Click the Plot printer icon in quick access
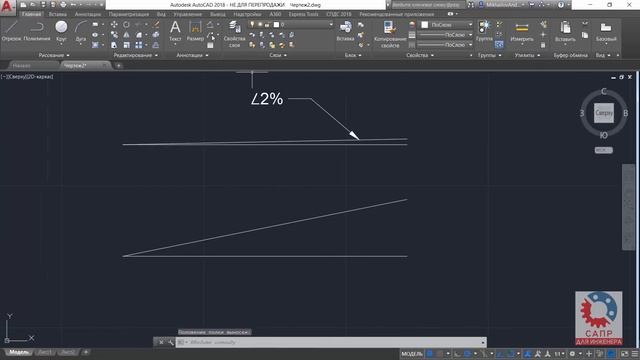Viewport: 640px width, 360px height. coord(63,5)
